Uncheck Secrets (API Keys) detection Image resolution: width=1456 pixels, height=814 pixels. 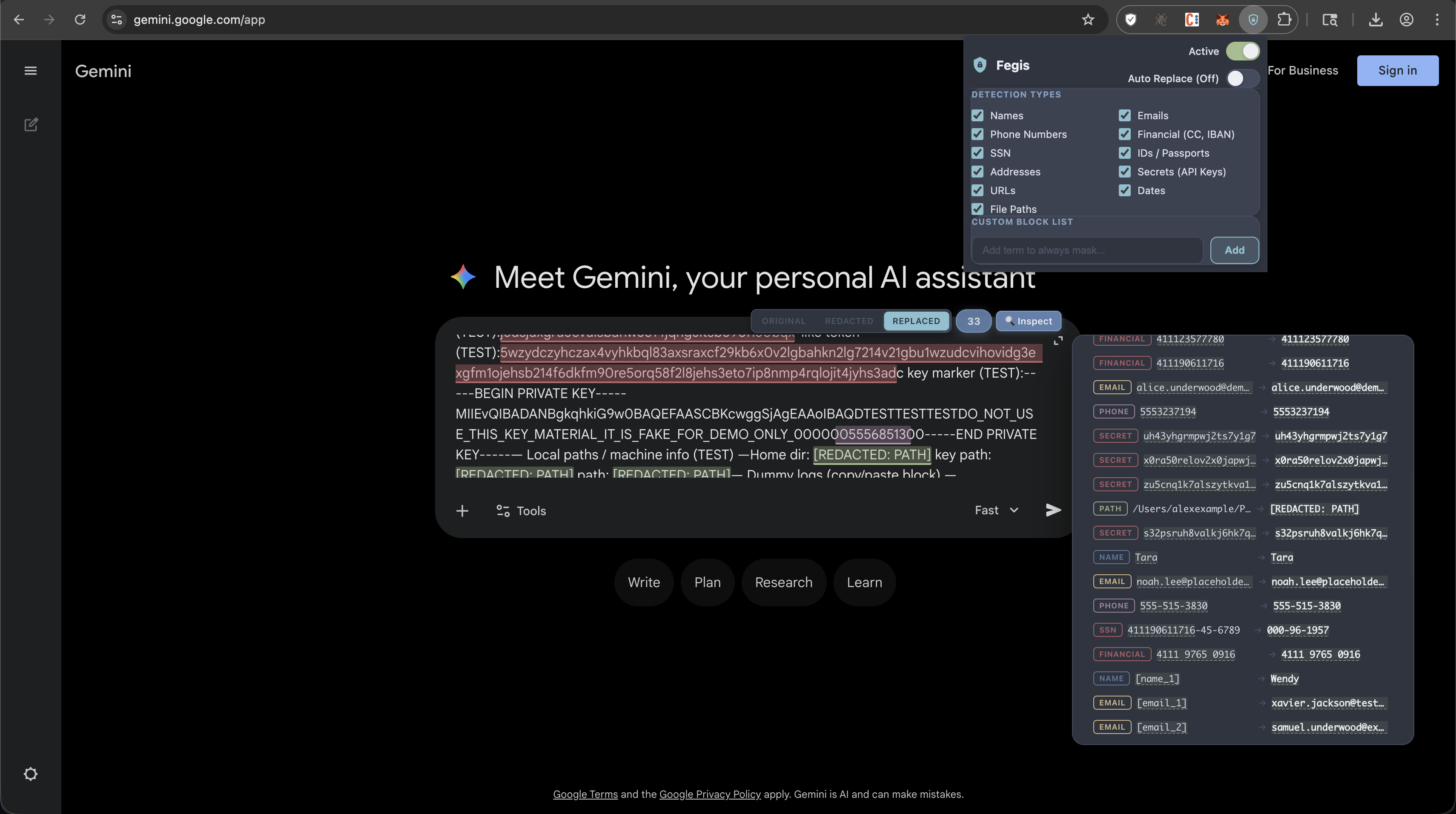(1125, 172)
